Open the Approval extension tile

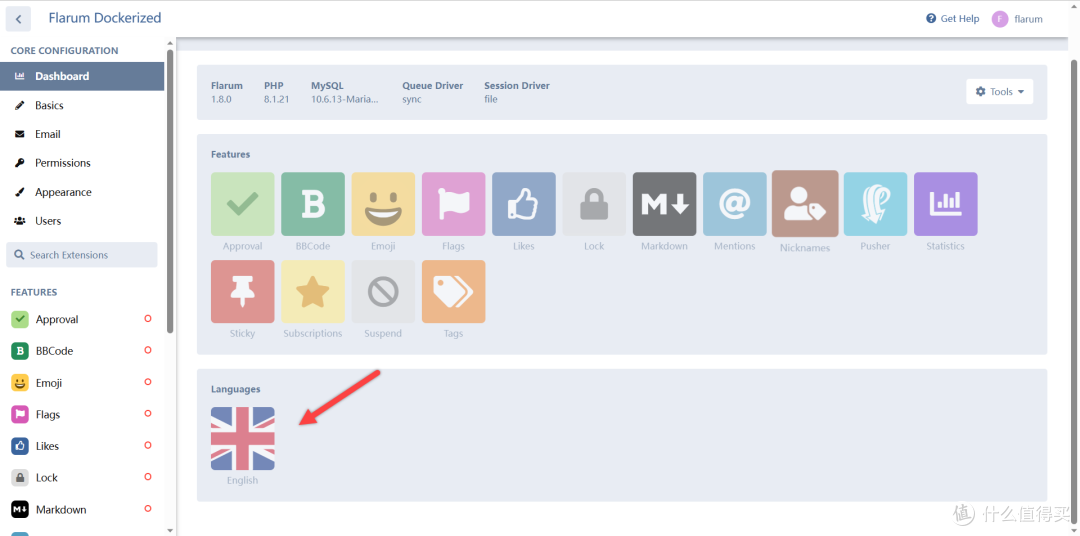pyautogui.click(x=242, y=204)
